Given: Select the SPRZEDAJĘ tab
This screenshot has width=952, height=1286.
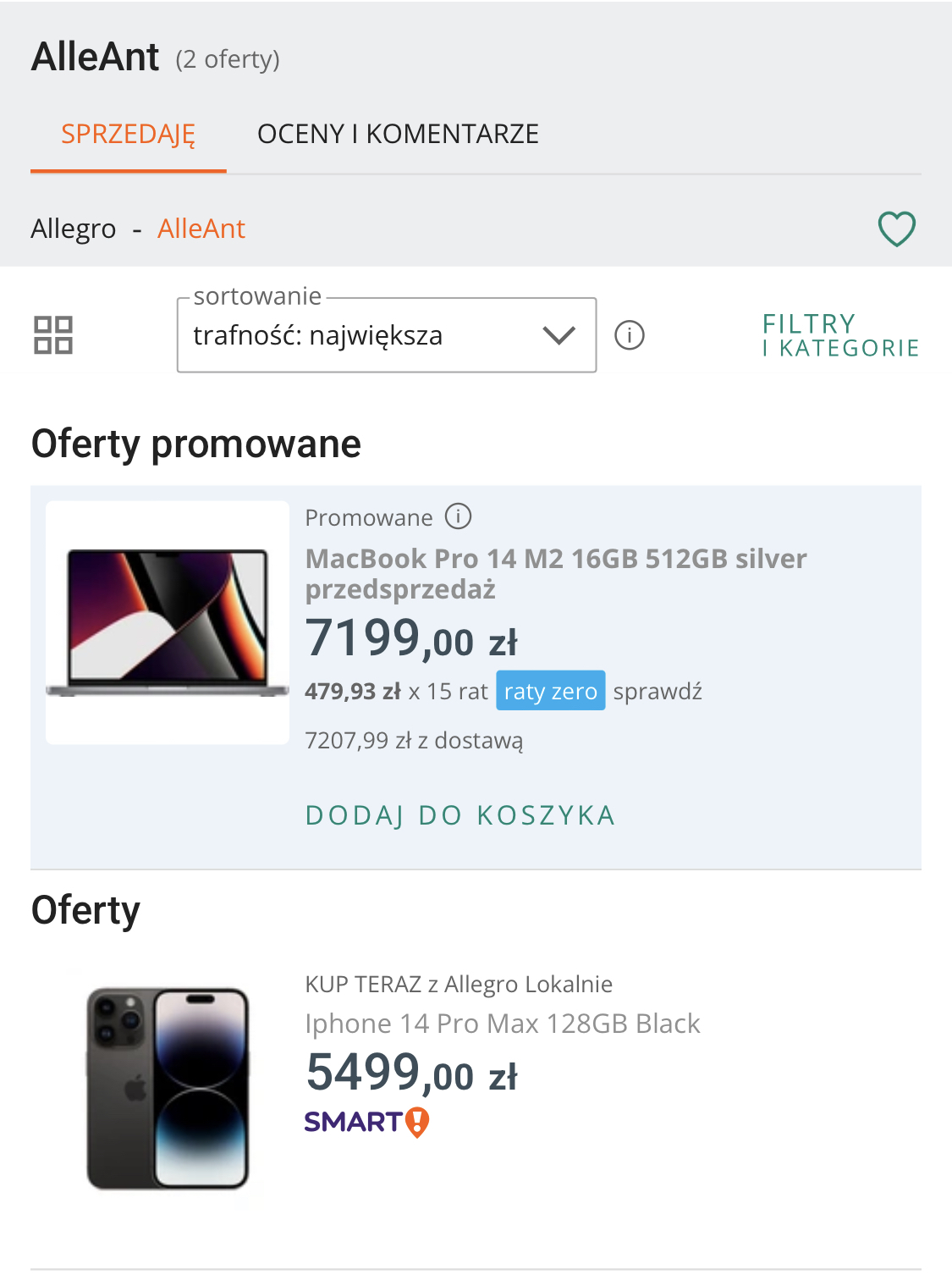Looking at the screenshot, I should pos(128,135).
